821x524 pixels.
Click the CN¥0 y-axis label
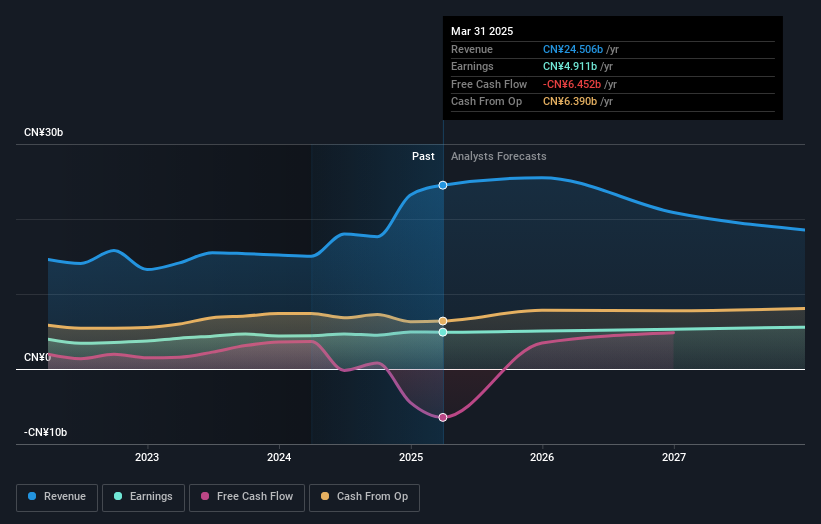pyautogui.click(x=37, y=358)
